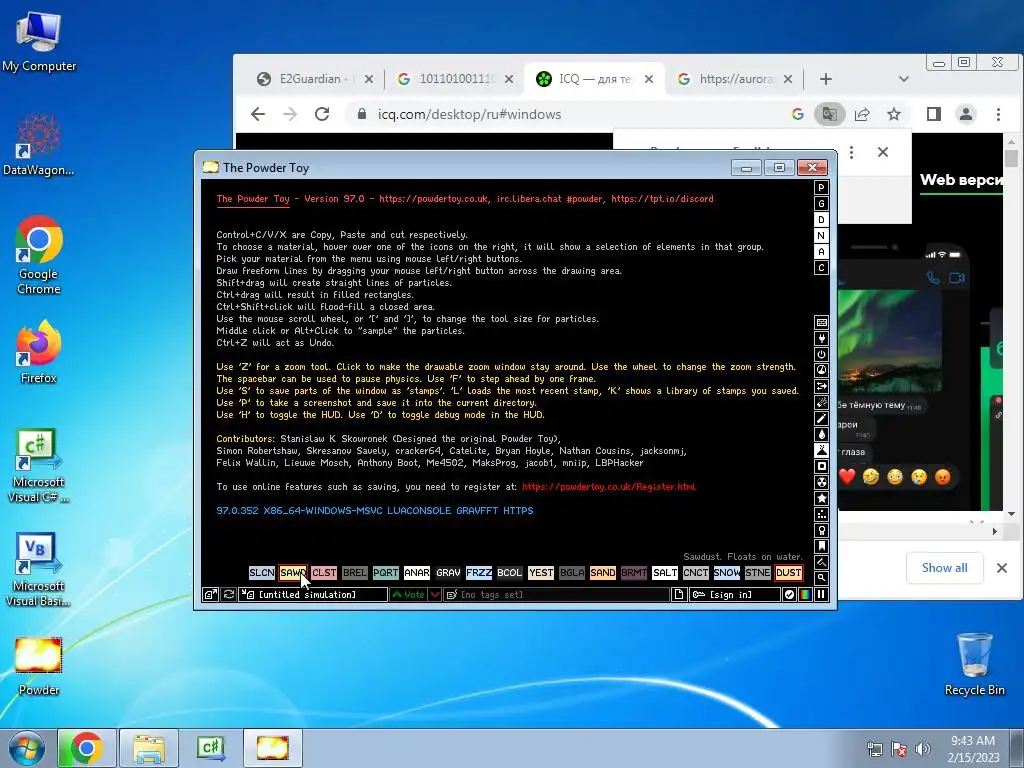Open the Walls element menu
The image size is (1024, 768).
(x=822, y=323)
